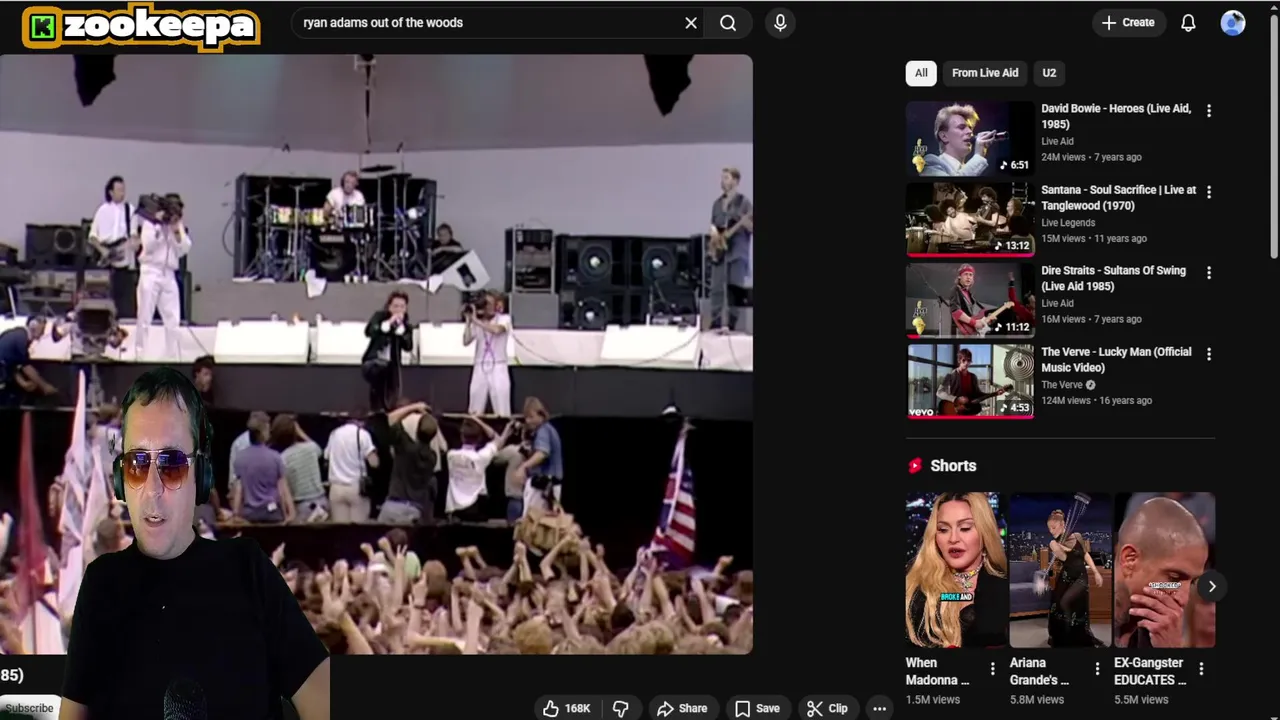
Task: Click the Subscribe button
Action: (28, 708)
